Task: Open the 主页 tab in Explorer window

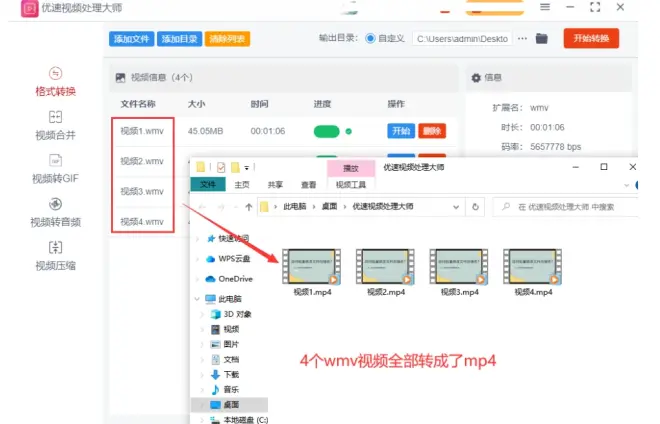Action: [x=242, y=185]
